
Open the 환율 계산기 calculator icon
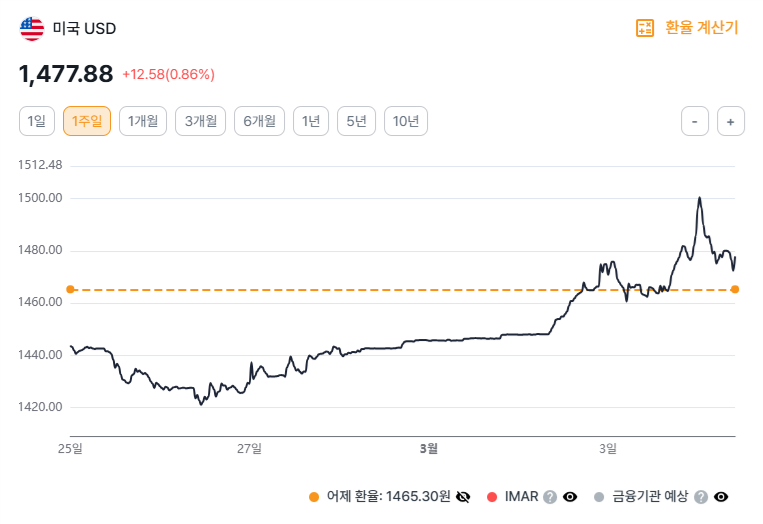[x=645, y=28]
